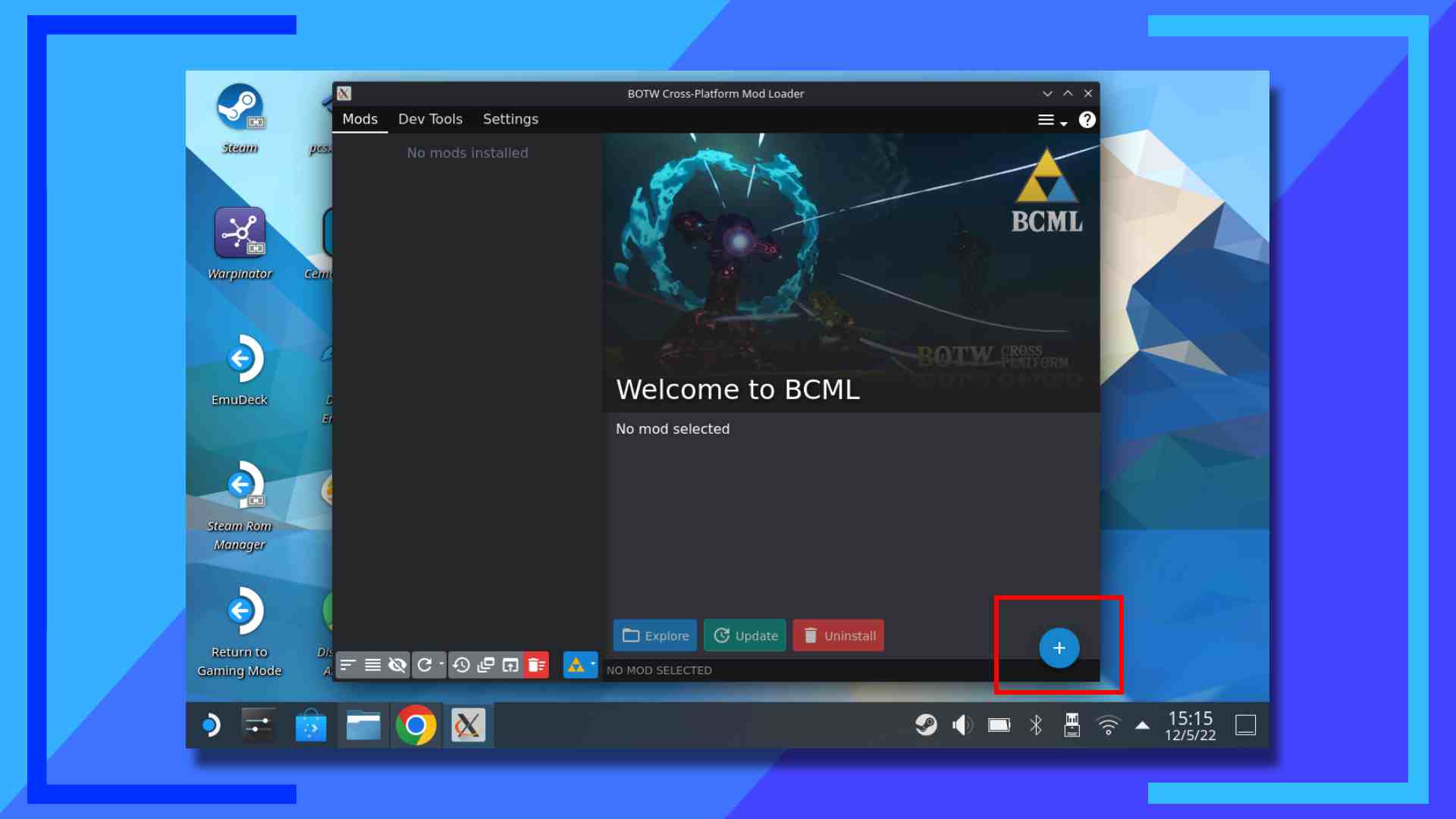1456x819 pixels.
Task: Open the help question mark circle
Action: click(1088, 120)
